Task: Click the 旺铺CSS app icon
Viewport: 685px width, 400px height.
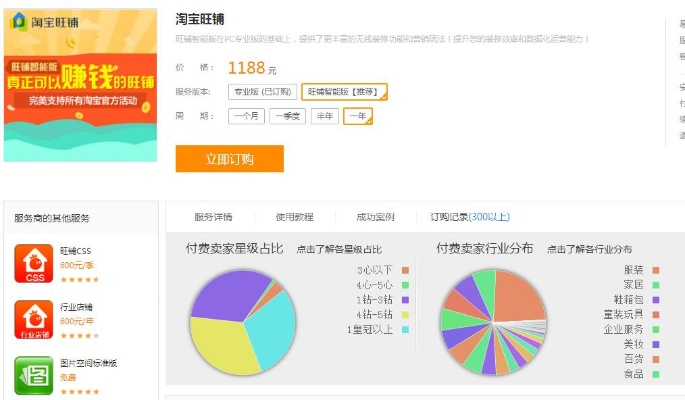Action: (34, 264)
